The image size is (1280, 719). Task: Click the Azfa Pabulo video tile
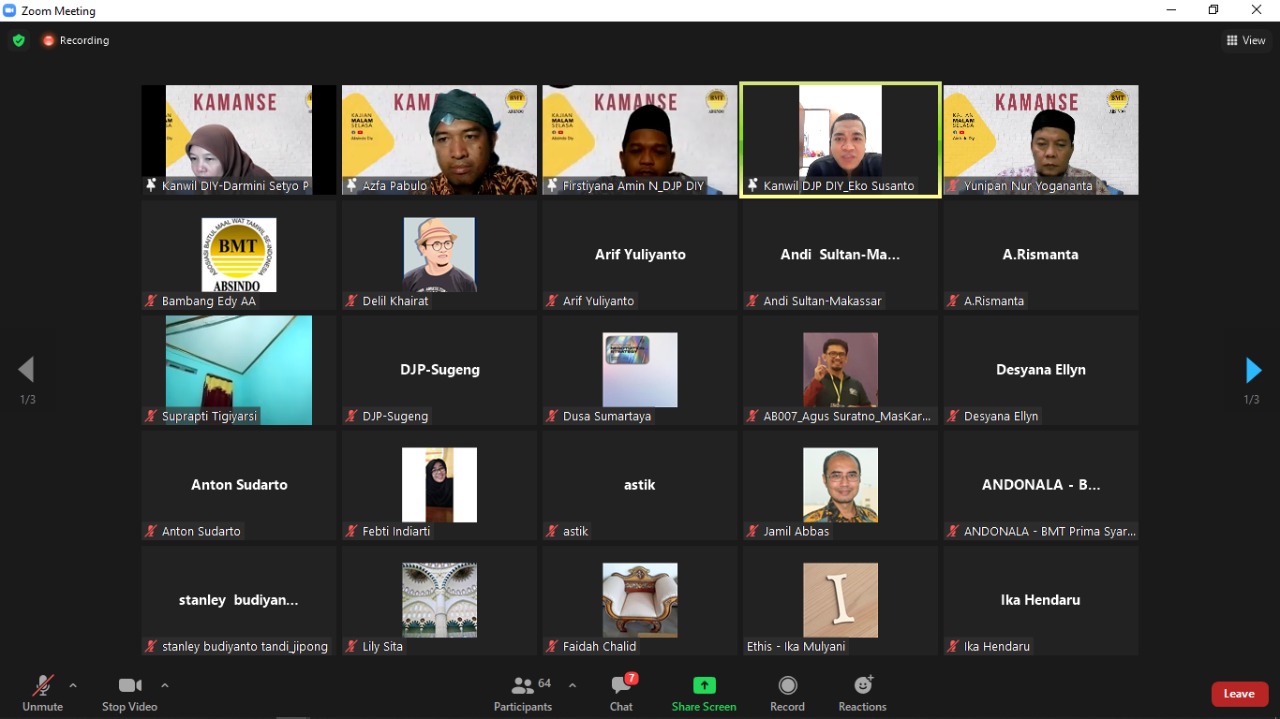(439, 139)
